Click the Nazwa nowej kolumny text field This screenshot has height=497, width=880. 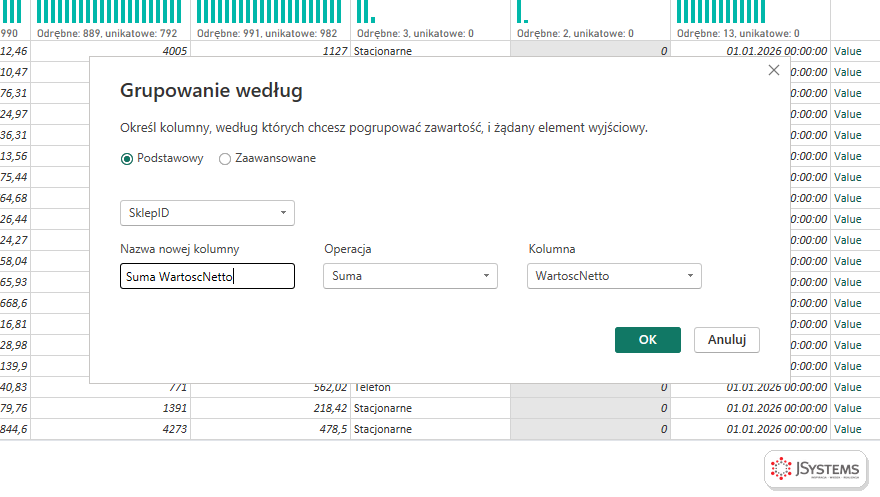click(x=207, y=276)
